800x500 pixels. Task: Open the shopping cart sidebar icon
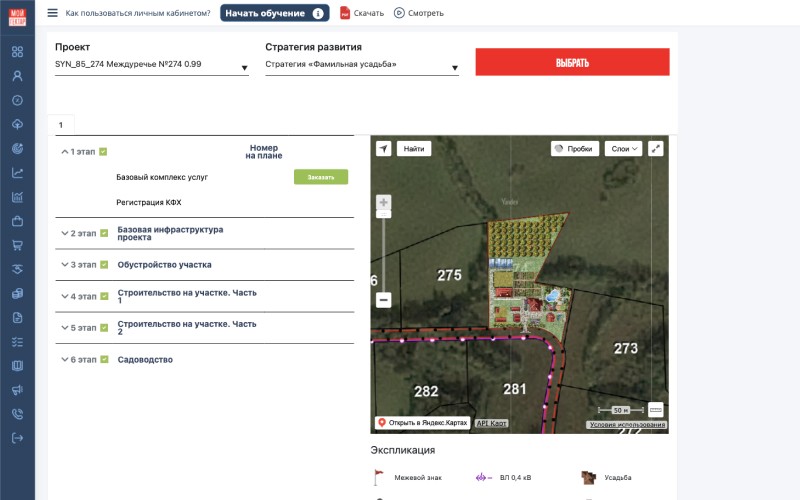(x=17, y=245)
